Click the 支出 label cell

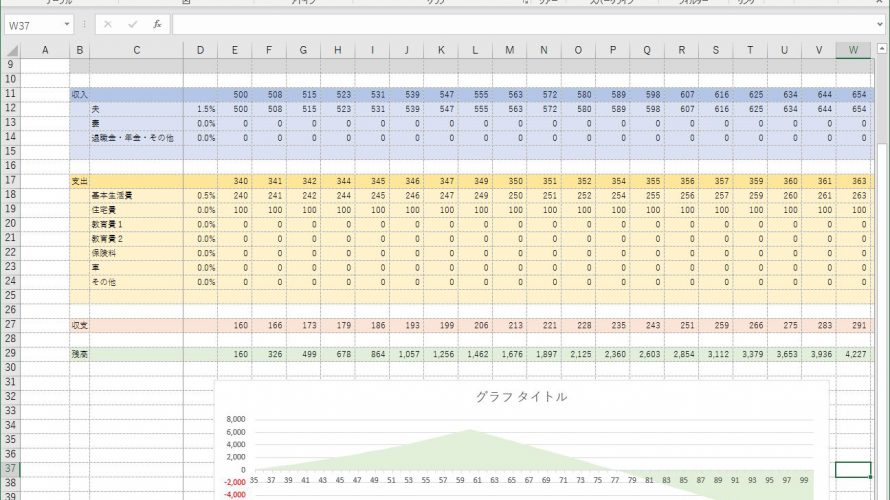click(79, 181)
